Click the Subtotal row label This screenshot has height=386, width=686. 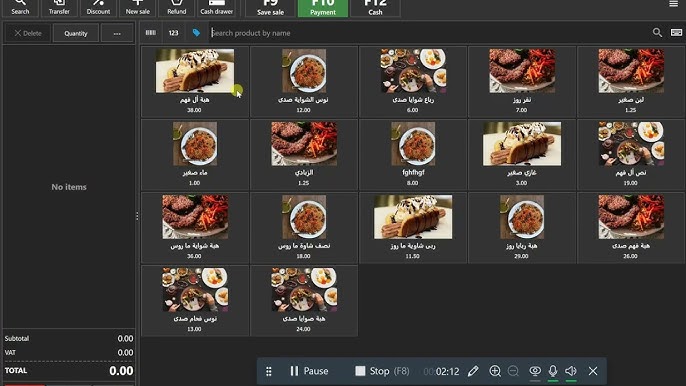pyautogui.click(x=17, y=338)
